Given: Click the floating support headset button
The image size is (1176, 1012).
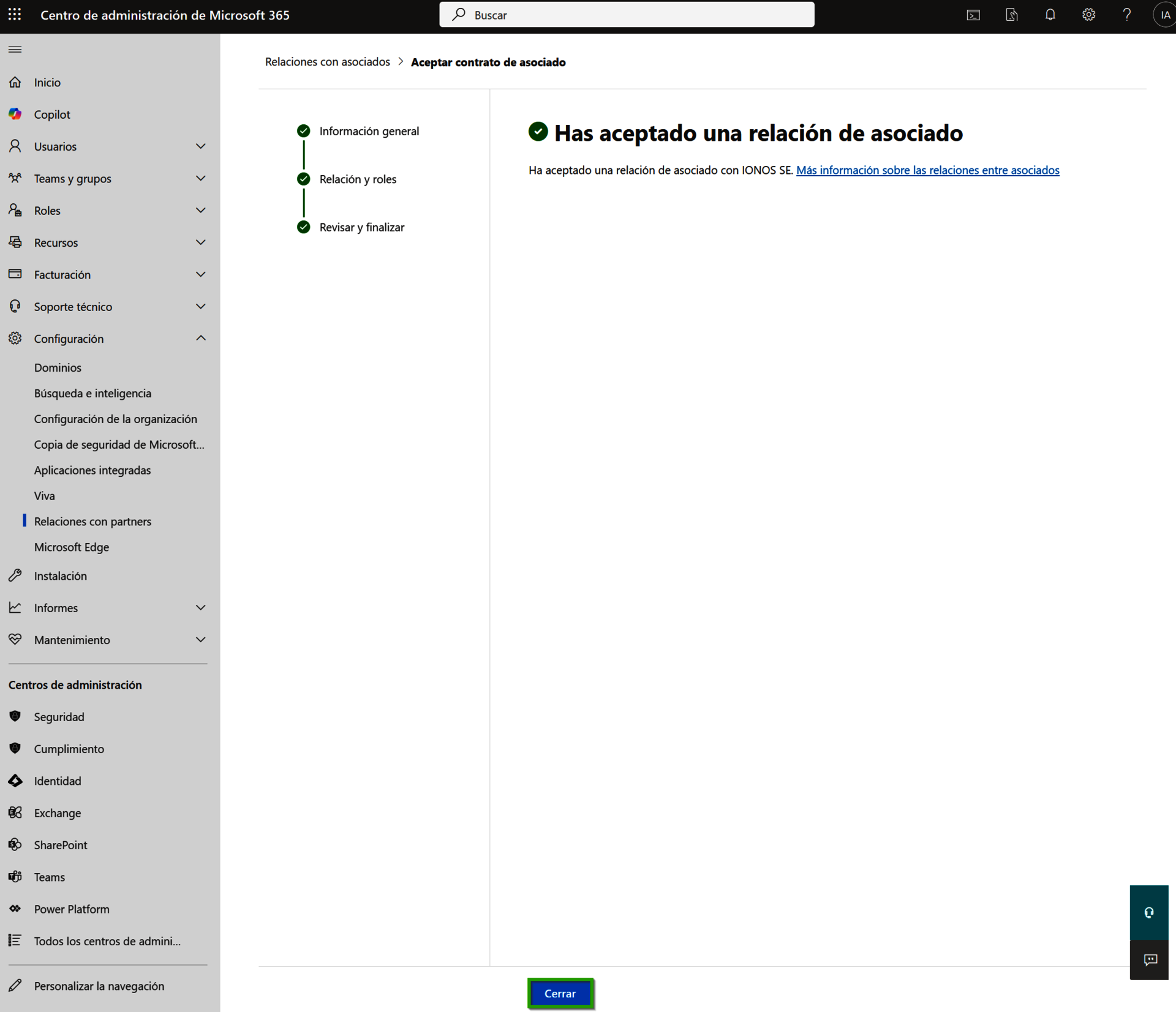Looking at the screenshot, I should (x=1148, y=912).
